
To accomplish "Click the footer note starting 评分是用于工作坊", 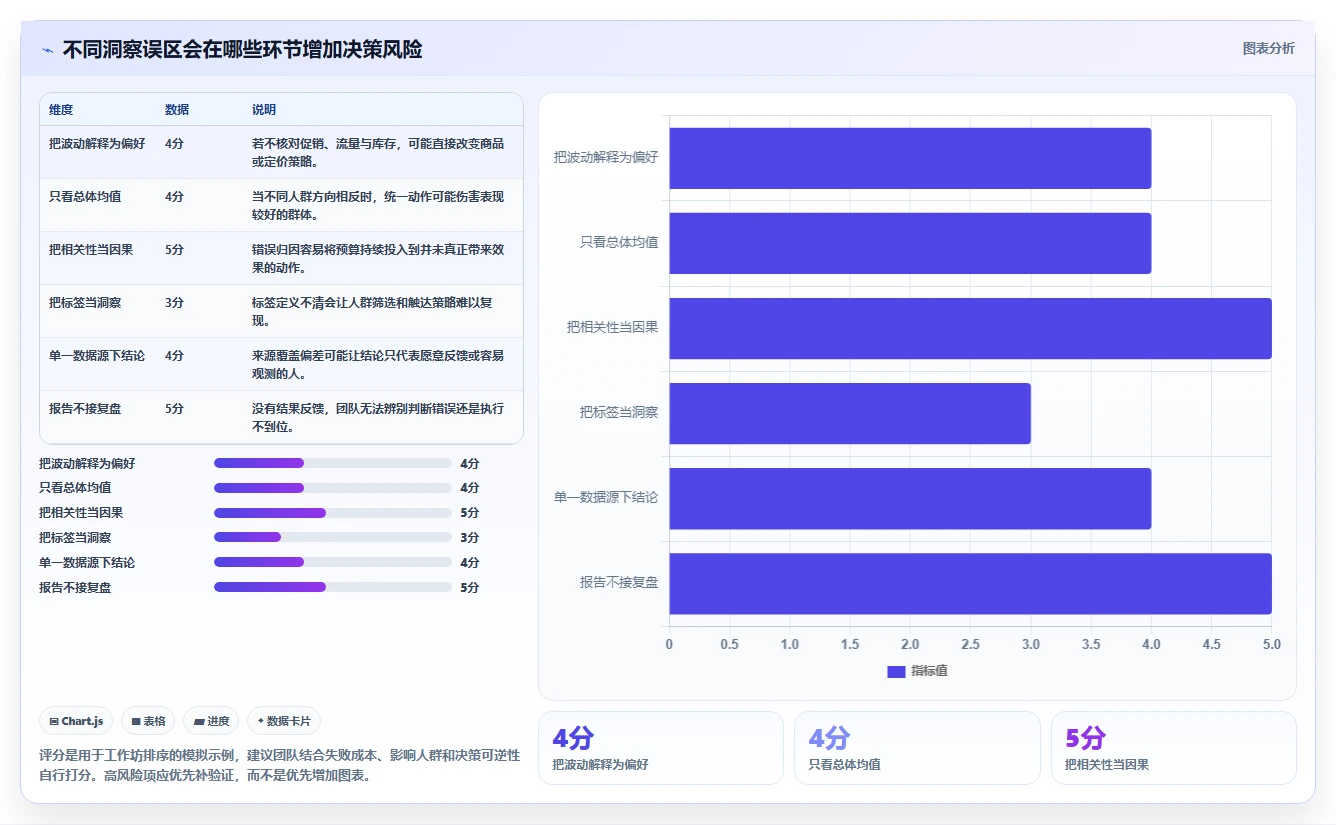I will (x=280, y=765).
